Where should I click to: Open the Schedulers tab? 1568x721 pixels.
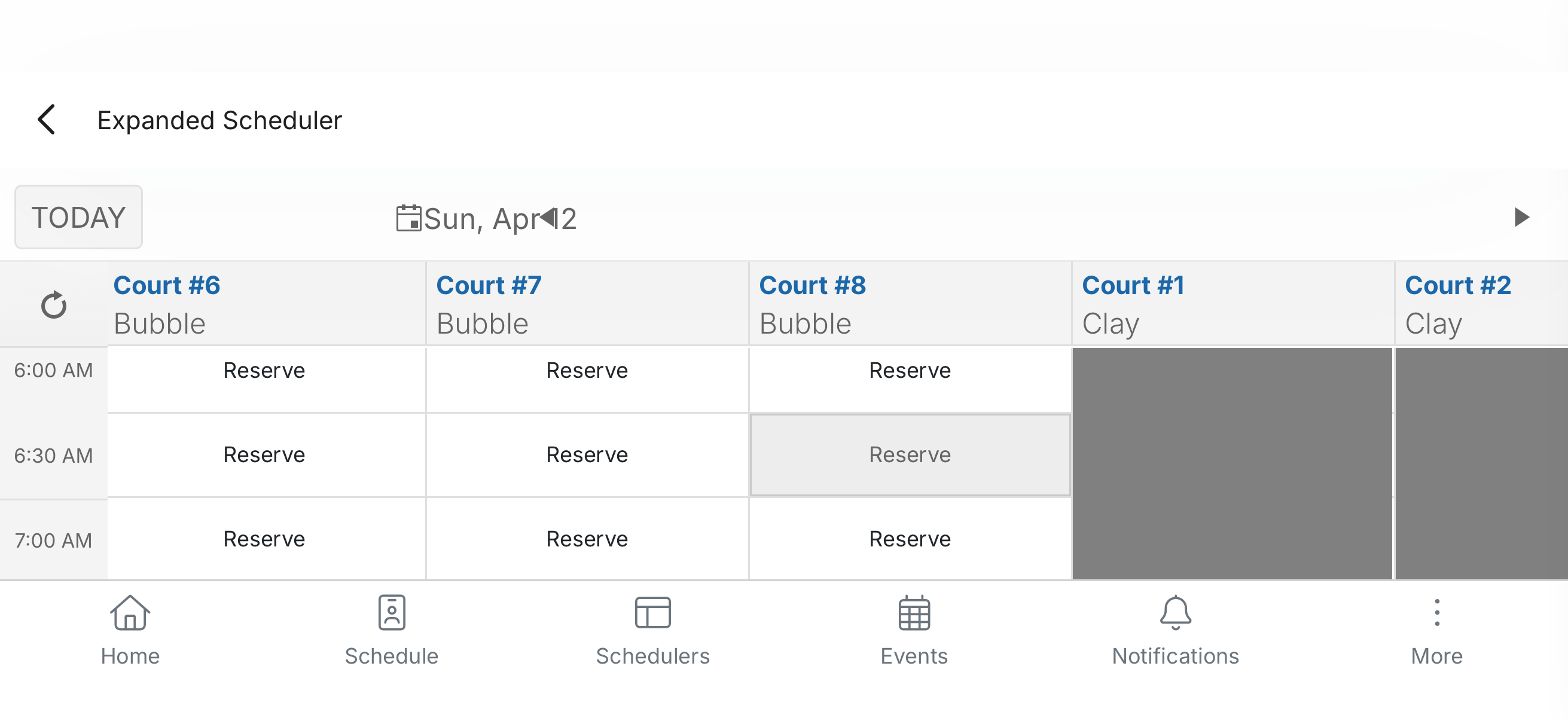point(652,630)
